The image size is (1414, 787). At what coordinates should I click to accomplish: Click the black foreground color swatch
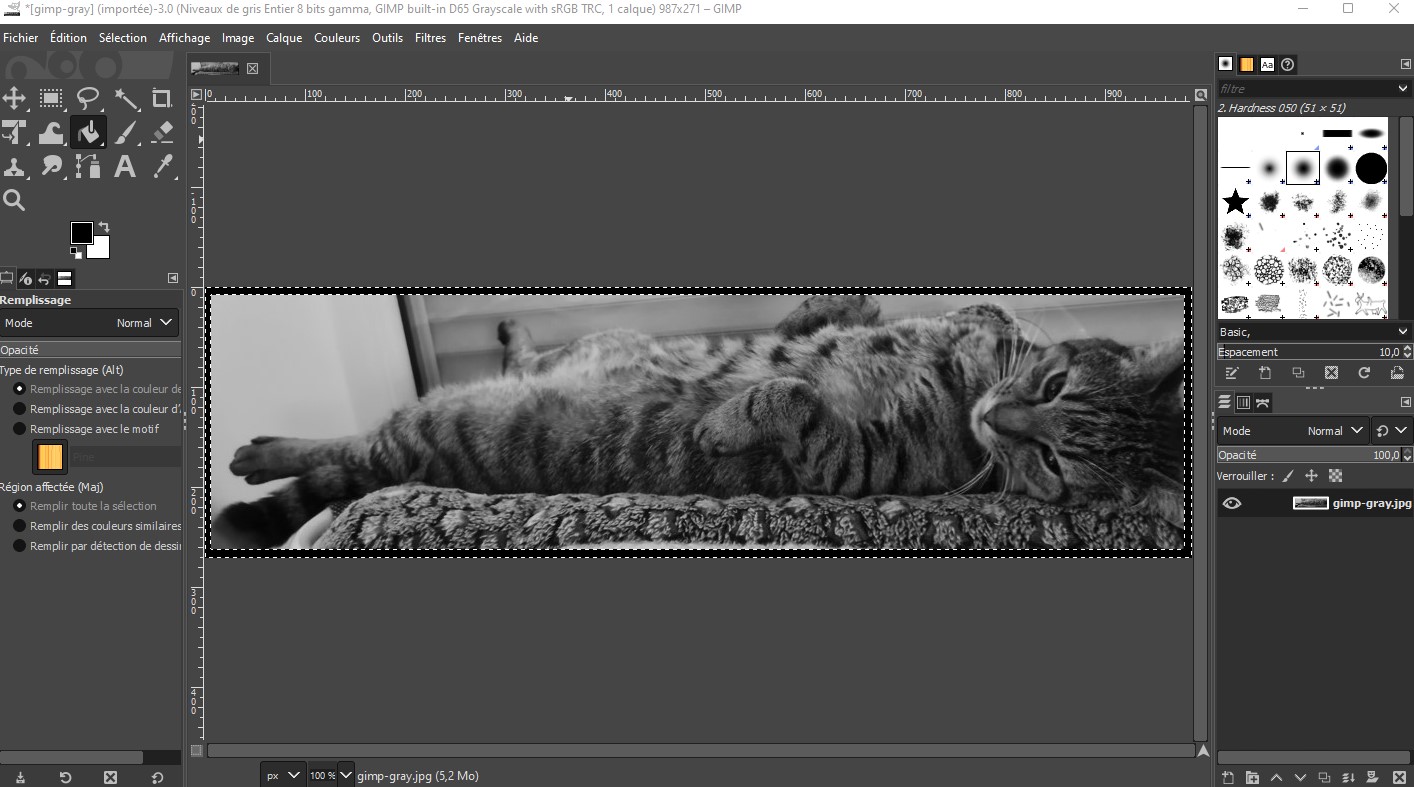coord(81,233)
